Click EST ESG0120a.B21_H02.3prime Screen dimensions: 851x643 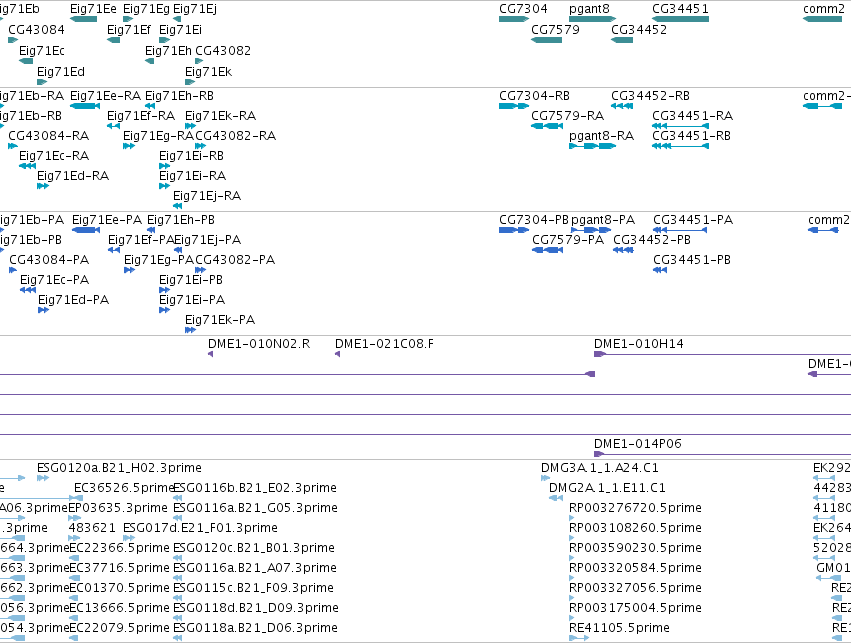[x=119, y=468]
